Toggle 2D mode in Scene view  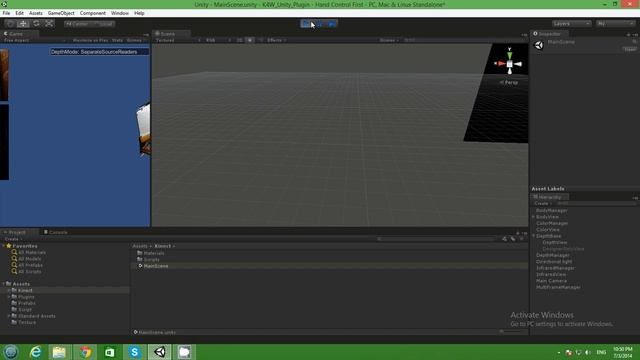coord(240,40)
